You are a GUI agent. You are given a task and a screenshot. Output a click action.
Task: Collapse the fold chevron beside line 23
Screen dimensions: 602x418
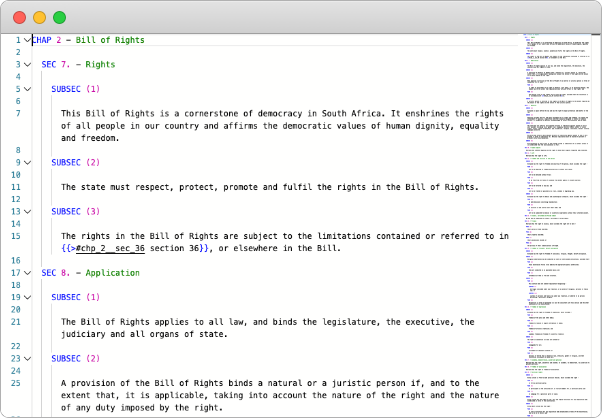tap(27, 359)
